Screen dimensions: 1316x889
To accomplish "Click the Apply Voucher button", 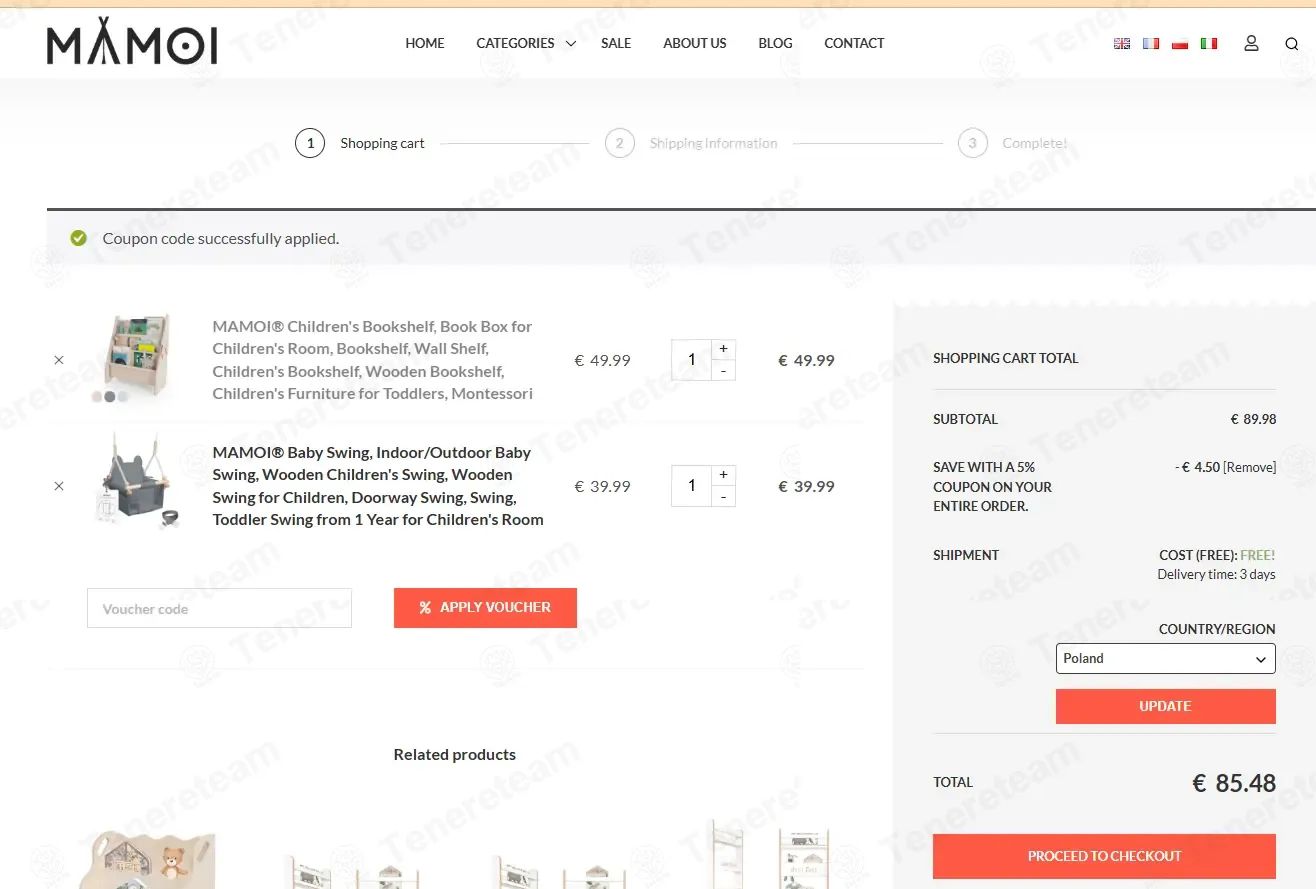I will (485, 607).
